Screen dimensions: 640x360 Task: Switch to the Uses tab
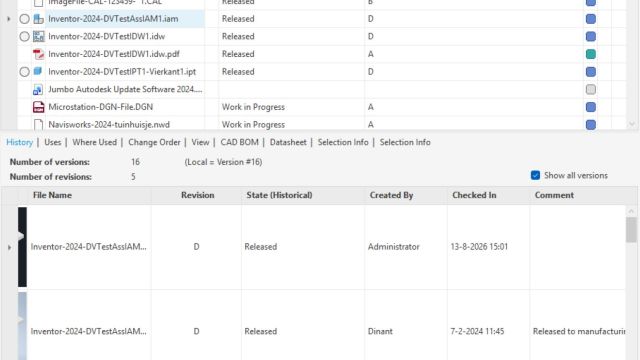[53, 142]
